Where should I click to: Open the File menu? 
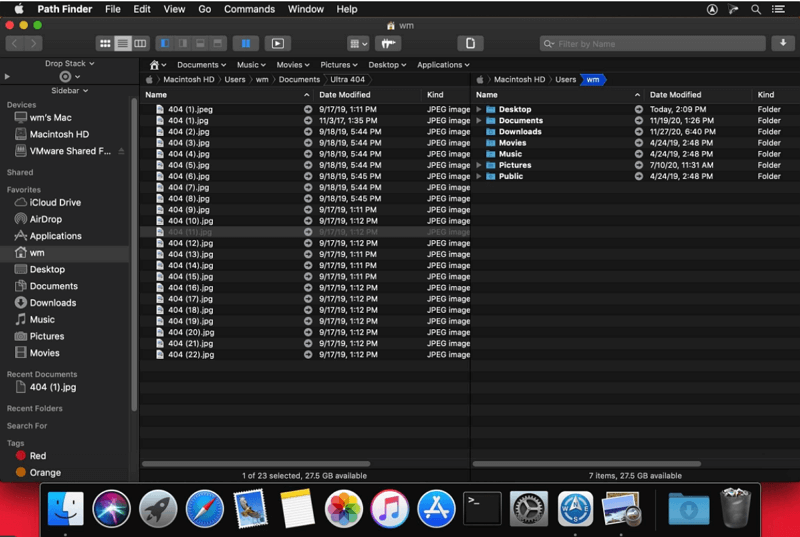112,9
